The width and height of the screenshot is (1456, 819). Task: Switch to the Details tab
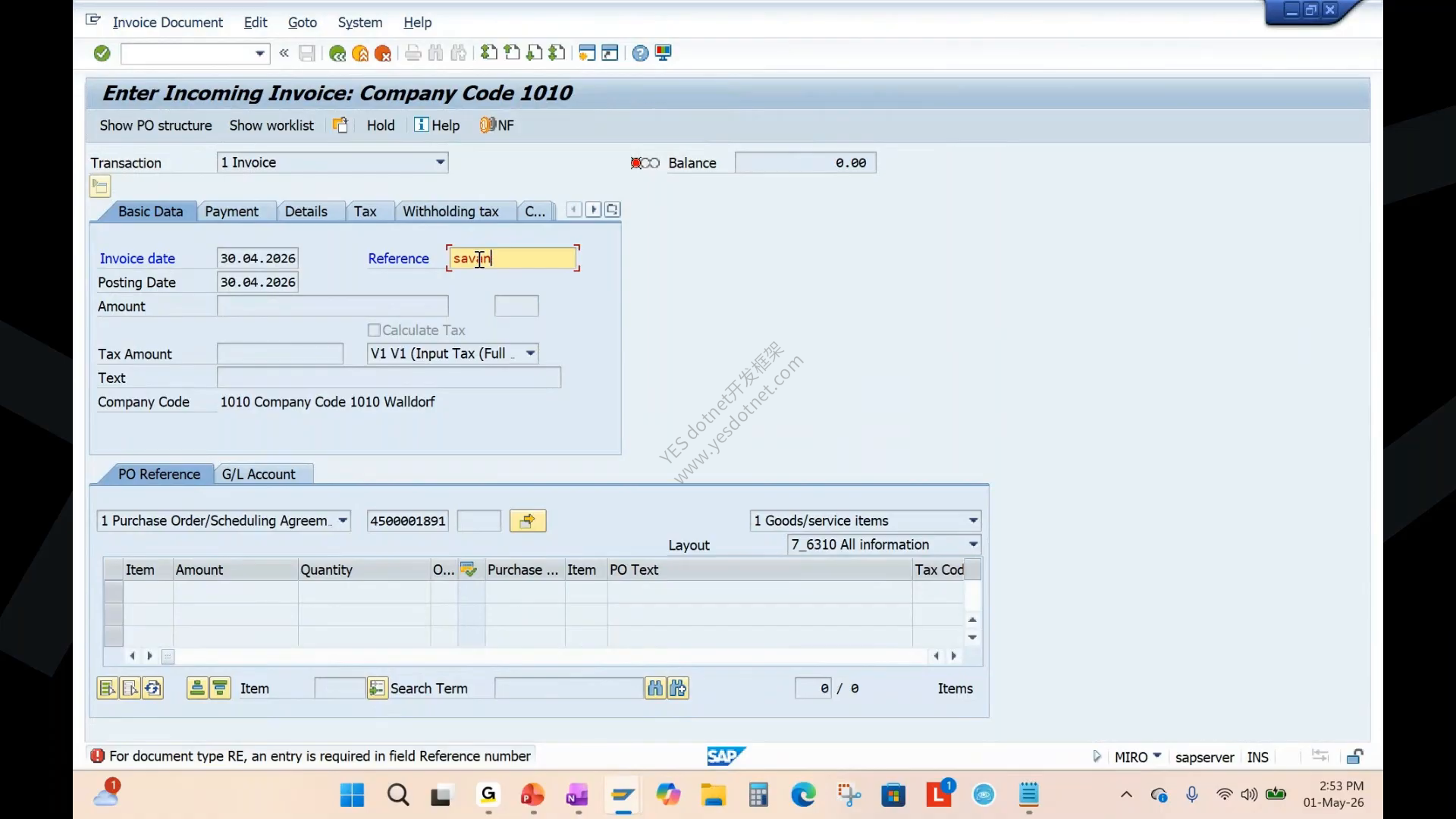(x=306, y=212)
